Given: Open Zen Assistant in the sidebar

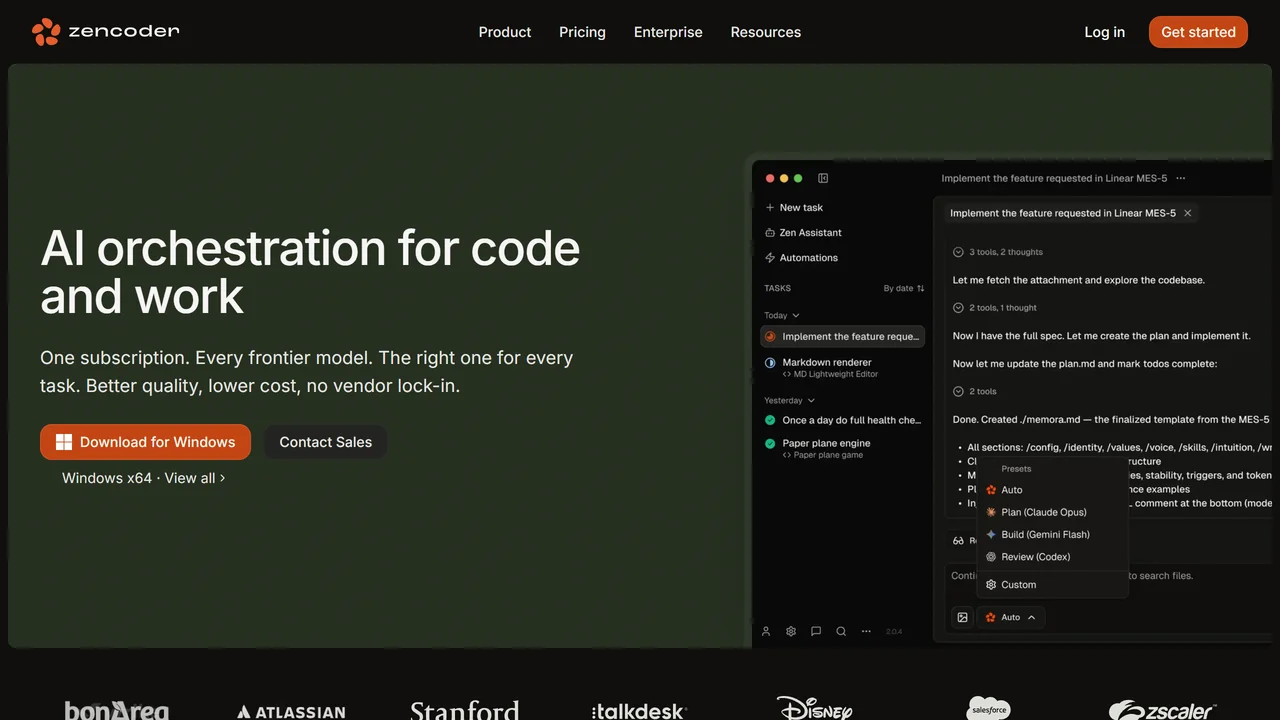Looking at the screenshot, I should coord(803,232).
